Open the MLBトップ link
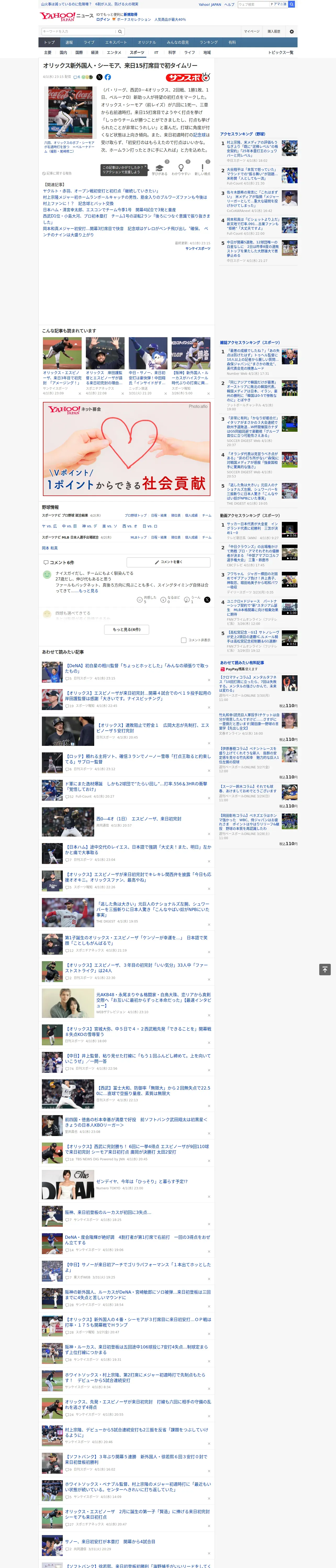The image size is (336, 1568). tap(138, 538)
